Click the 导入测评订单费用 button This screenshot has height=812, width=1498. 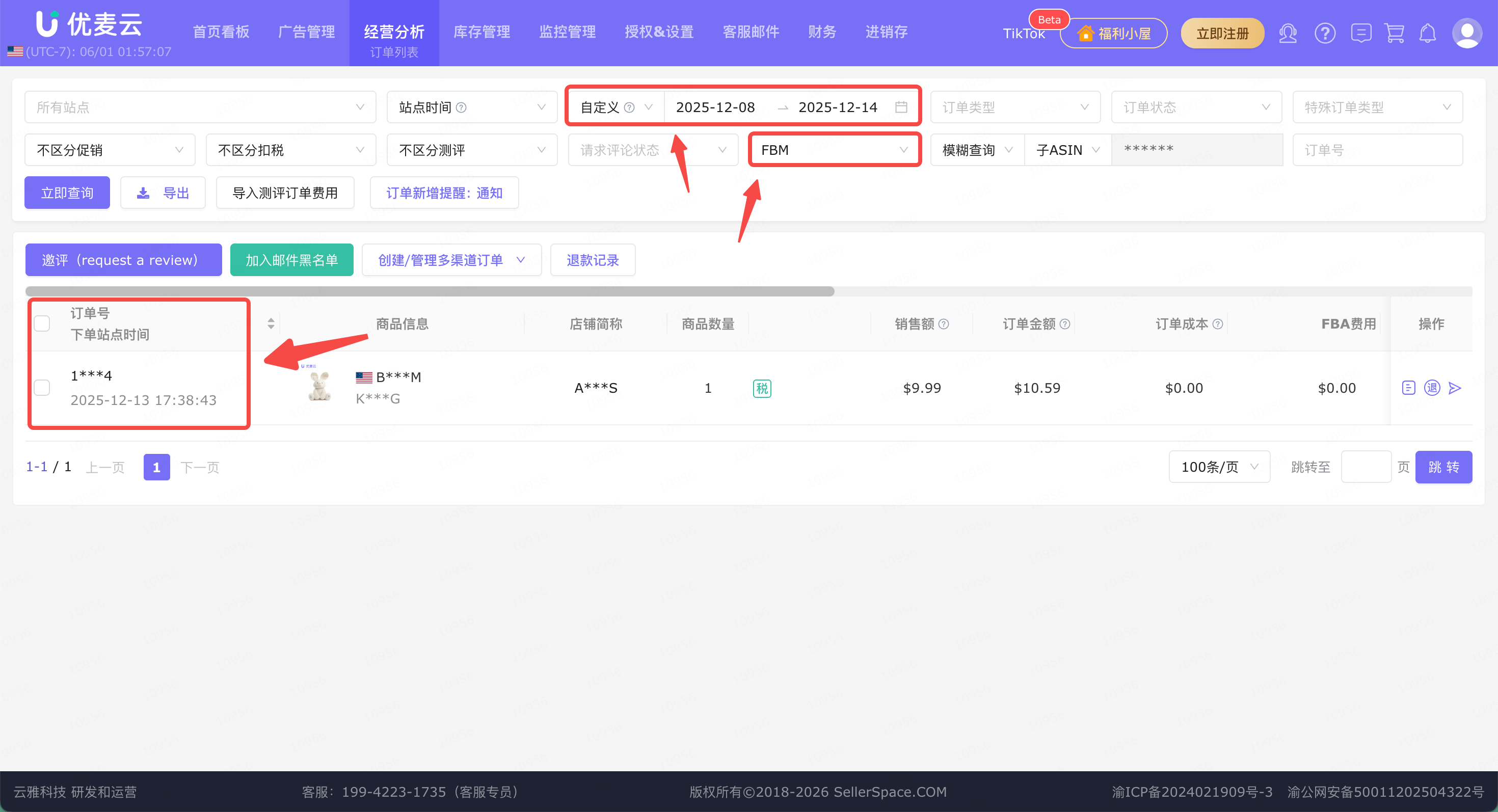(x=285, y=193)
